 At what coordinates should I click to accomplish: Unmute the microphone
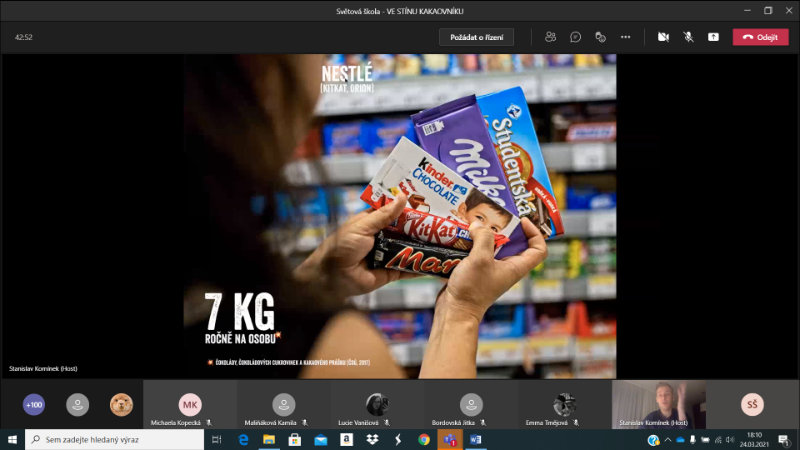click(x=688, y=37)
